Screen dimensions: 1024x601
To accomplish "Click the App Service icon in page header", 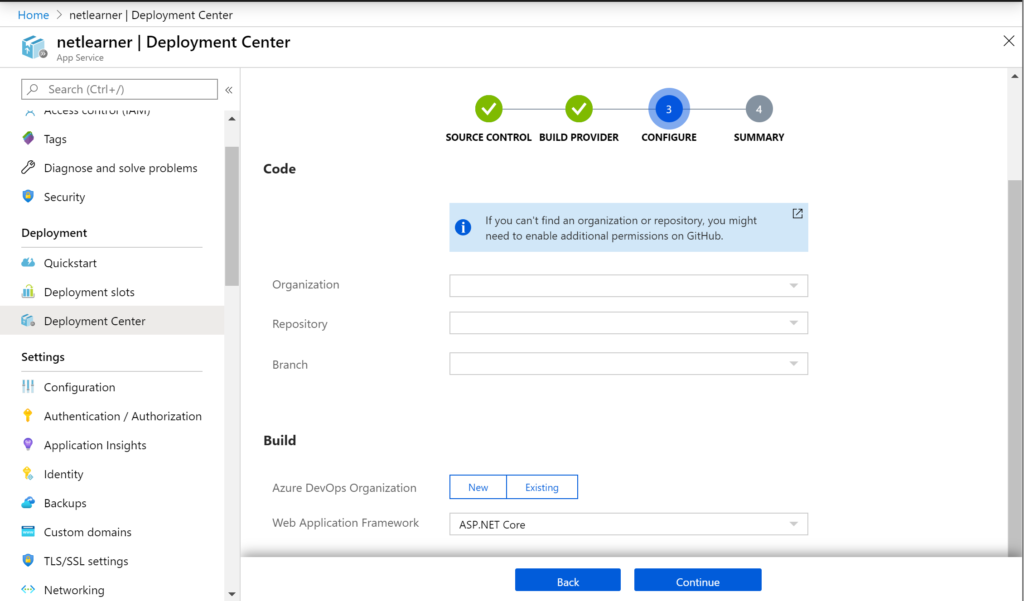I will point(34,48).
